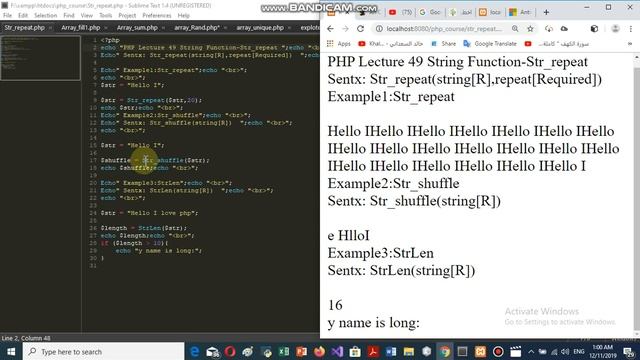The image size is (640, 360).
Task: Open the Preferences menu
Action: 157,16
